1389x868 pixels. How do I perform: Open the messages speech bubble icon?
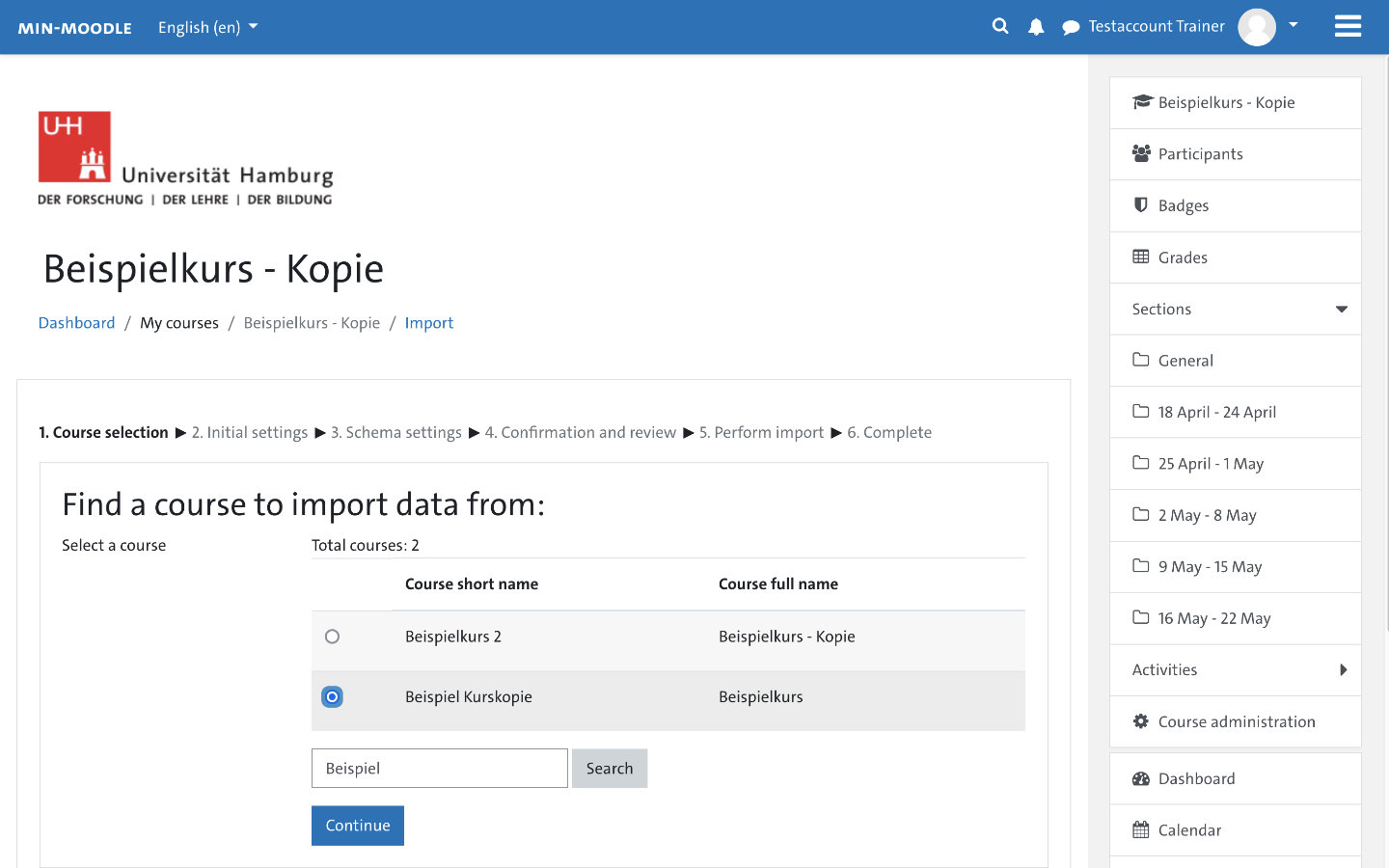1071,27
